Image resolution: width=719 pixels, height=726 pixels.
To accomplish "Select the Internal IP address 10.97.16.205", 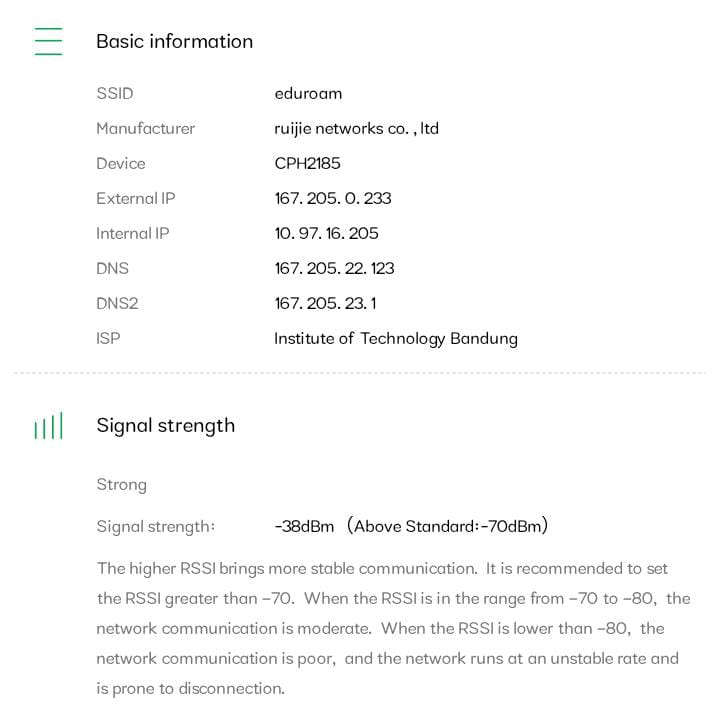I will point(326,233).
